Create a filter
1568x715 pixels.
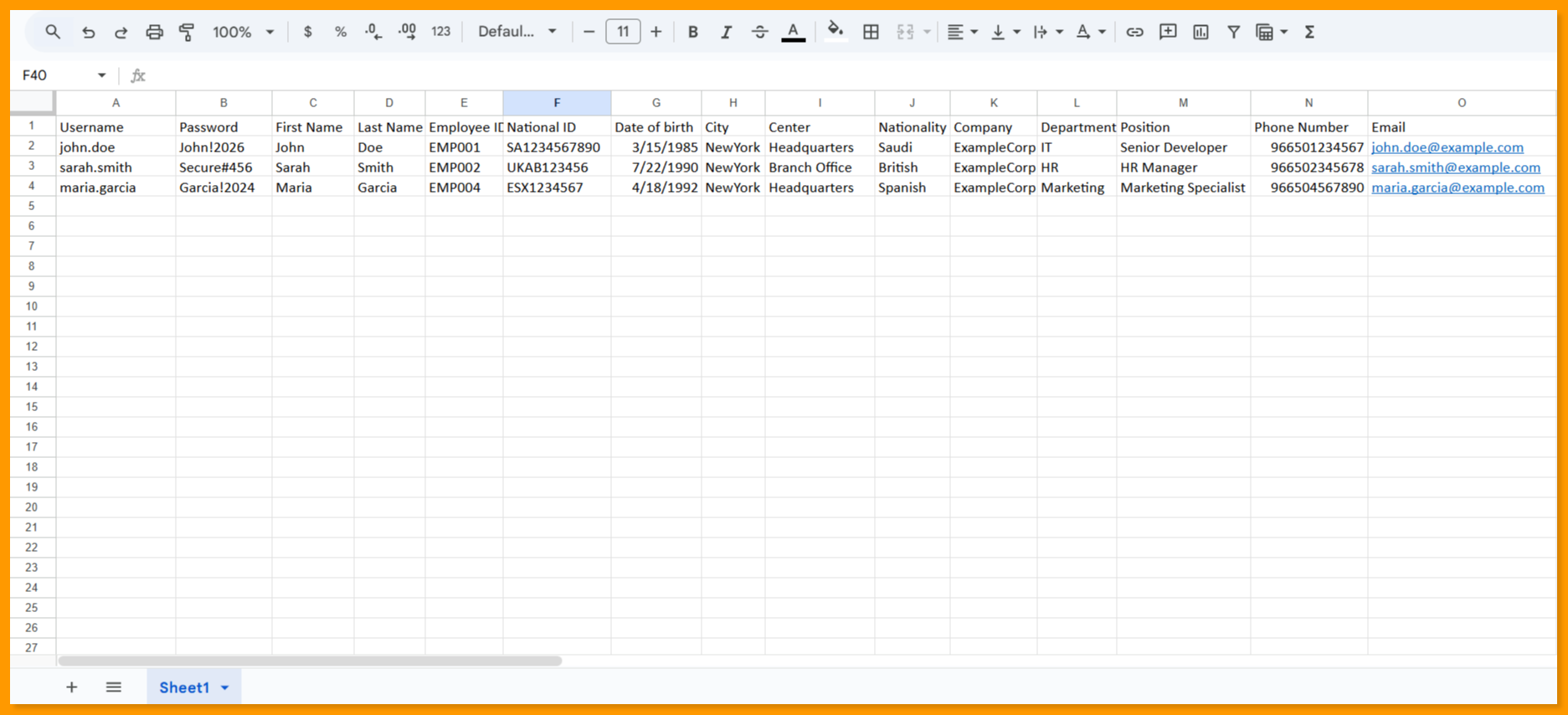1233,32
